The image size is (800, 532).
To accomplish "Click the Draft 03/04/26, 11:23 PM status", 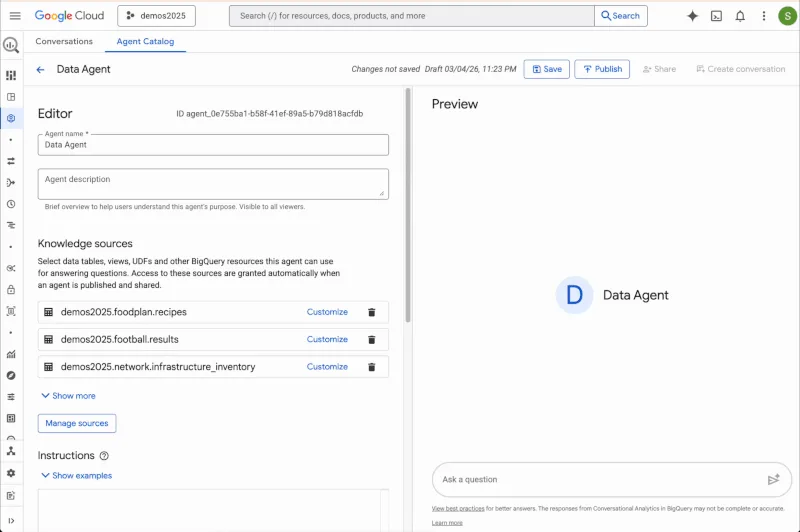I will [x=470, y=69].
